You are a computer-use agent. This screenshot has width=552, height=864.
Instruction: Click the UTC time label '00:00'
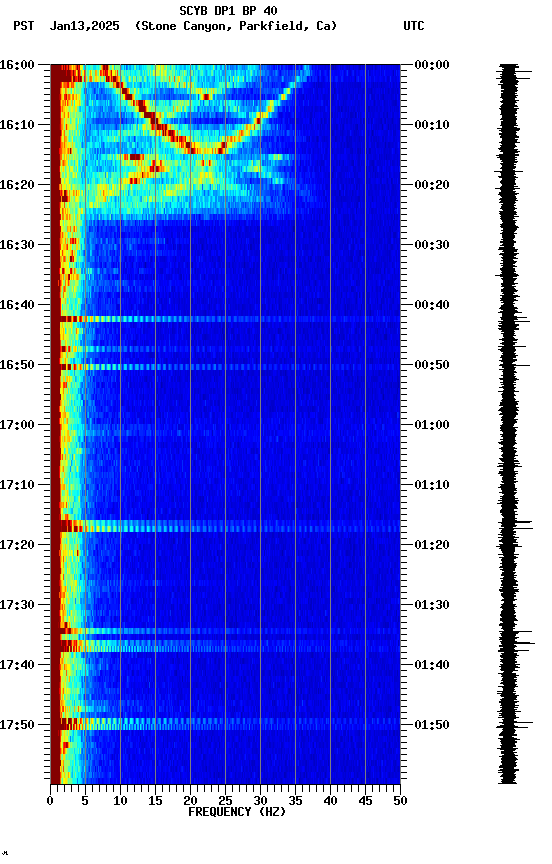432,65
